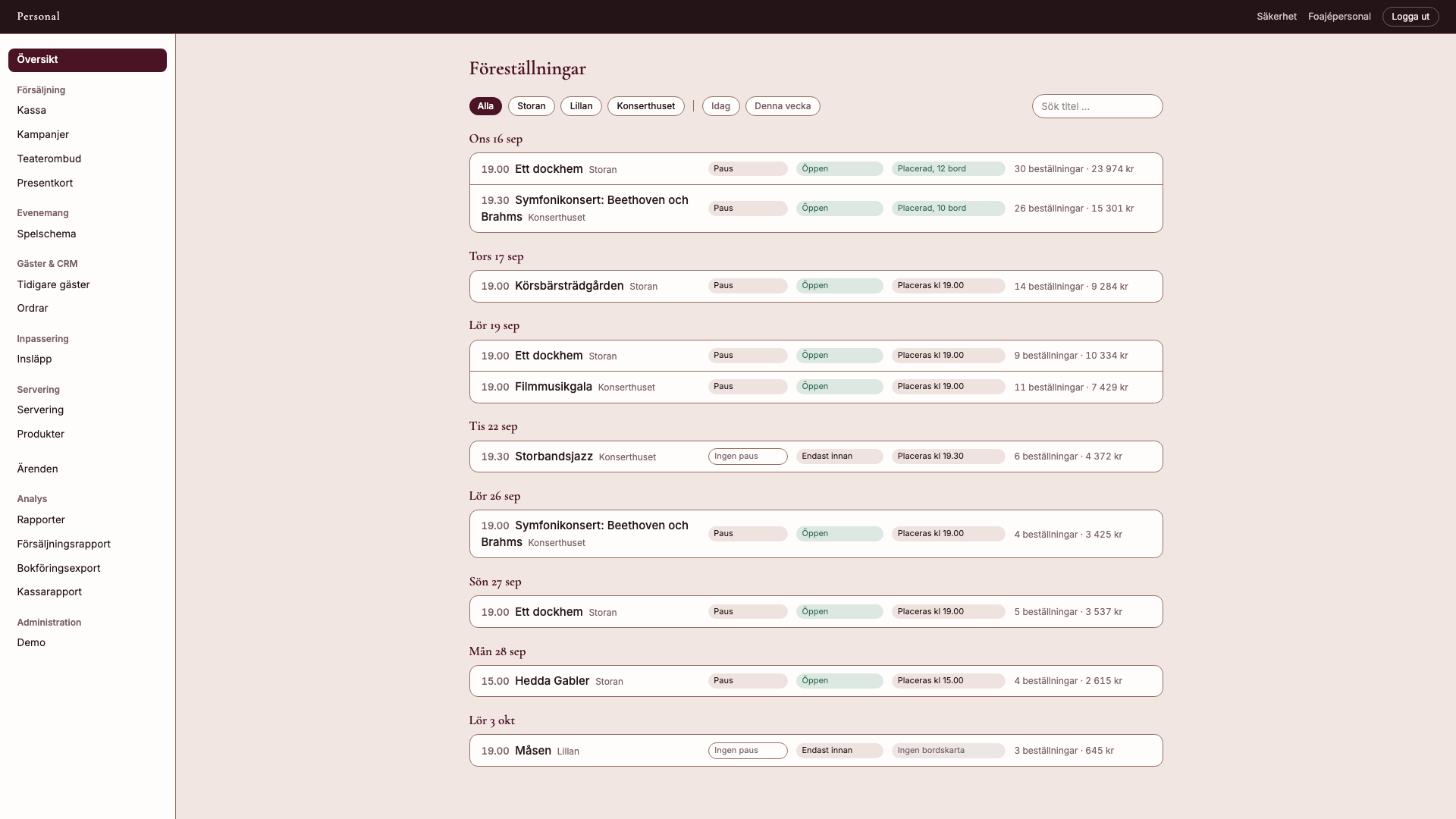This screenshot has height=819, width=1456.
Task: Go to Kassa in sidebar
Action: click(87, 110)
